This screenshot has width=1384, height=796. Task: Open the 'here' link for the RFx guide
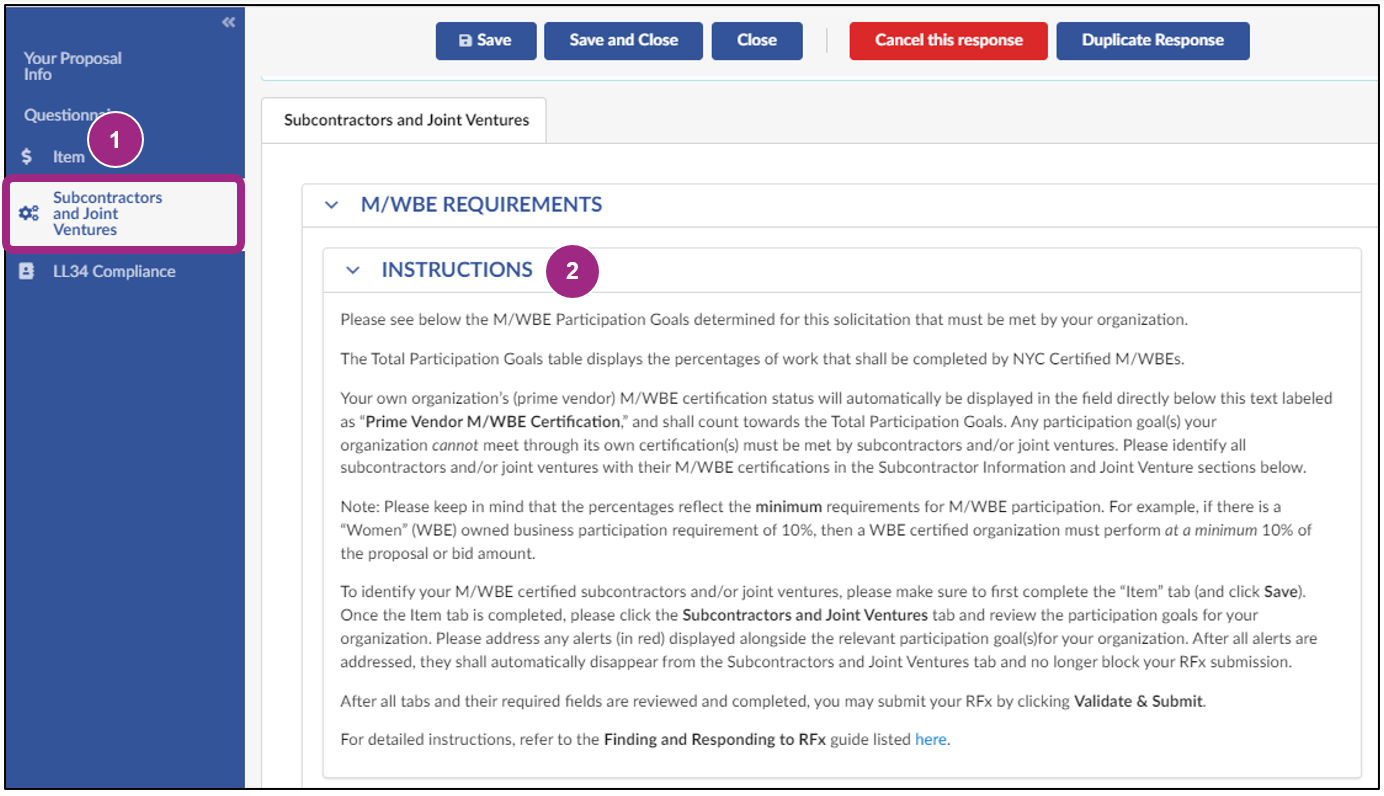(x=931, y=739)
